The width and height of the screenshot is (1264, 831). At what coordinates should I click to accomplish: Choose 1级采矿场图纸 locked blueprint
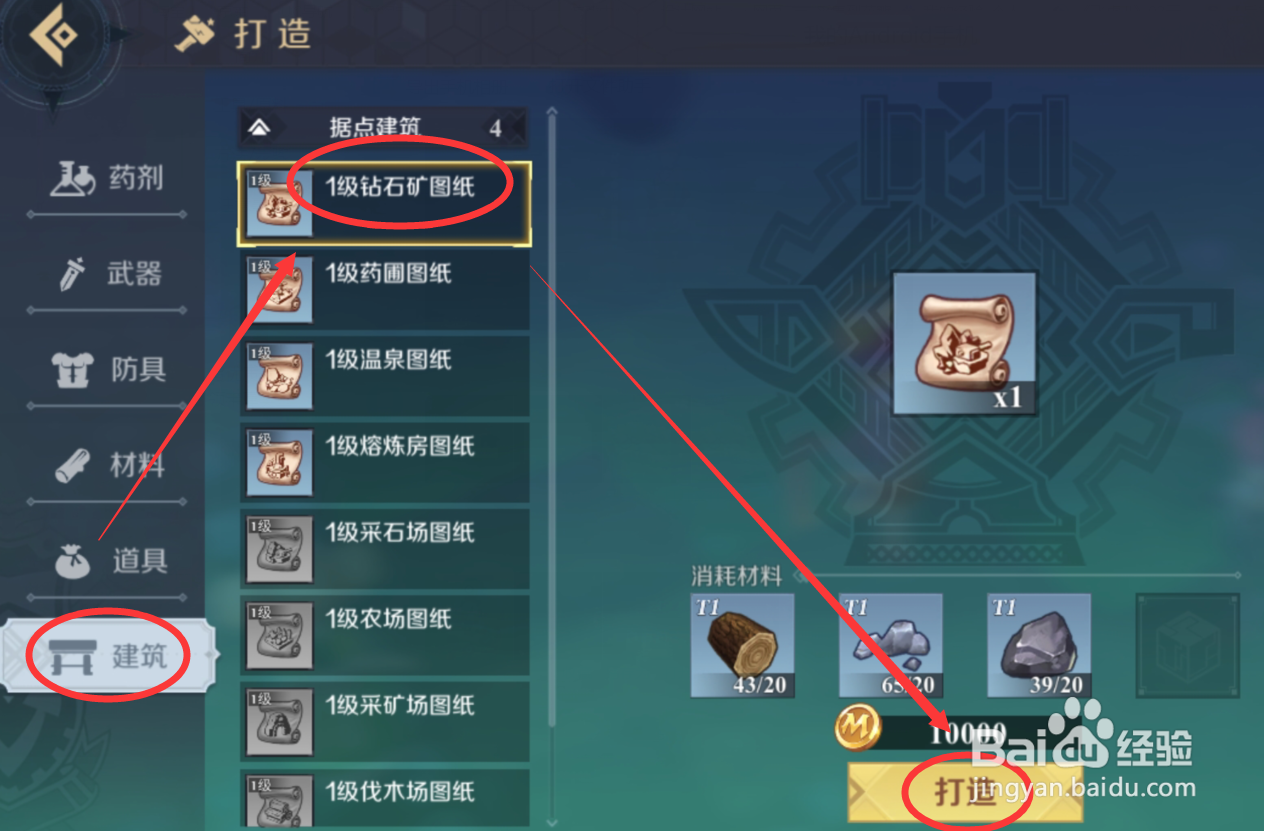click(x=384, y=722)
